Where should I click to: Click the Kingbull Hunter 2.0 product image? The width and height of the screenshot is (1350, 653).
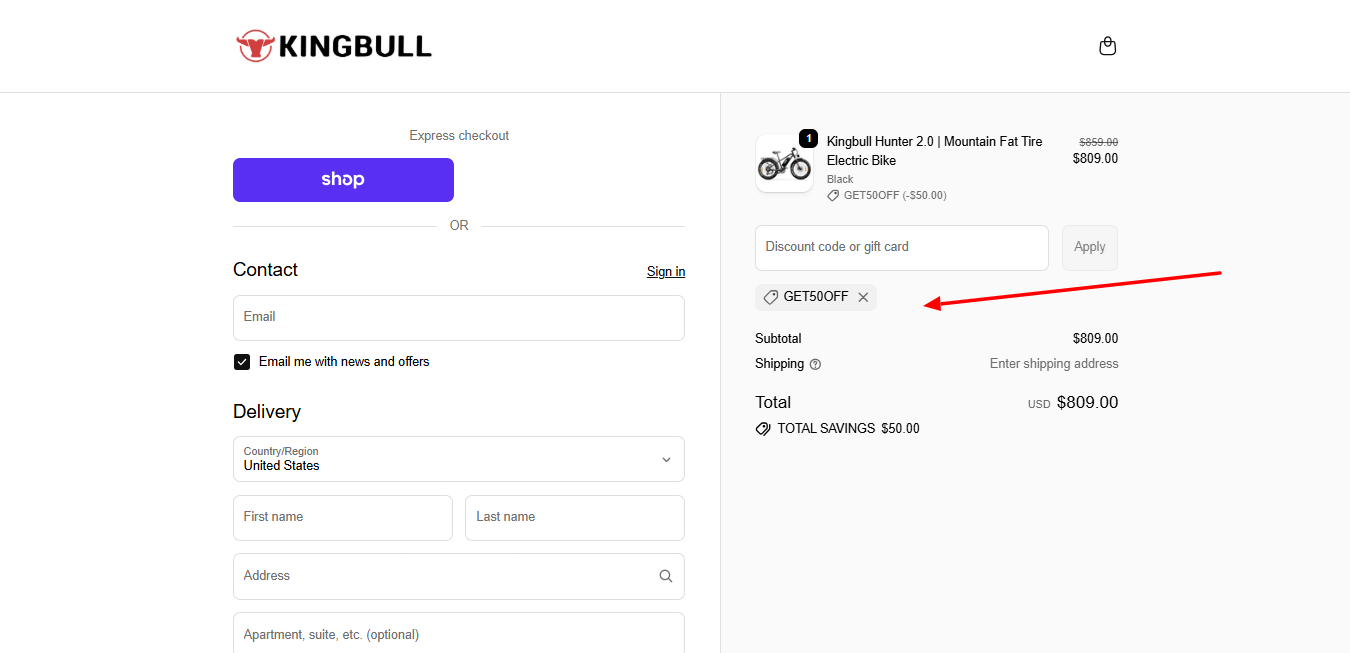pyautogui.click(x=785, y=163)
